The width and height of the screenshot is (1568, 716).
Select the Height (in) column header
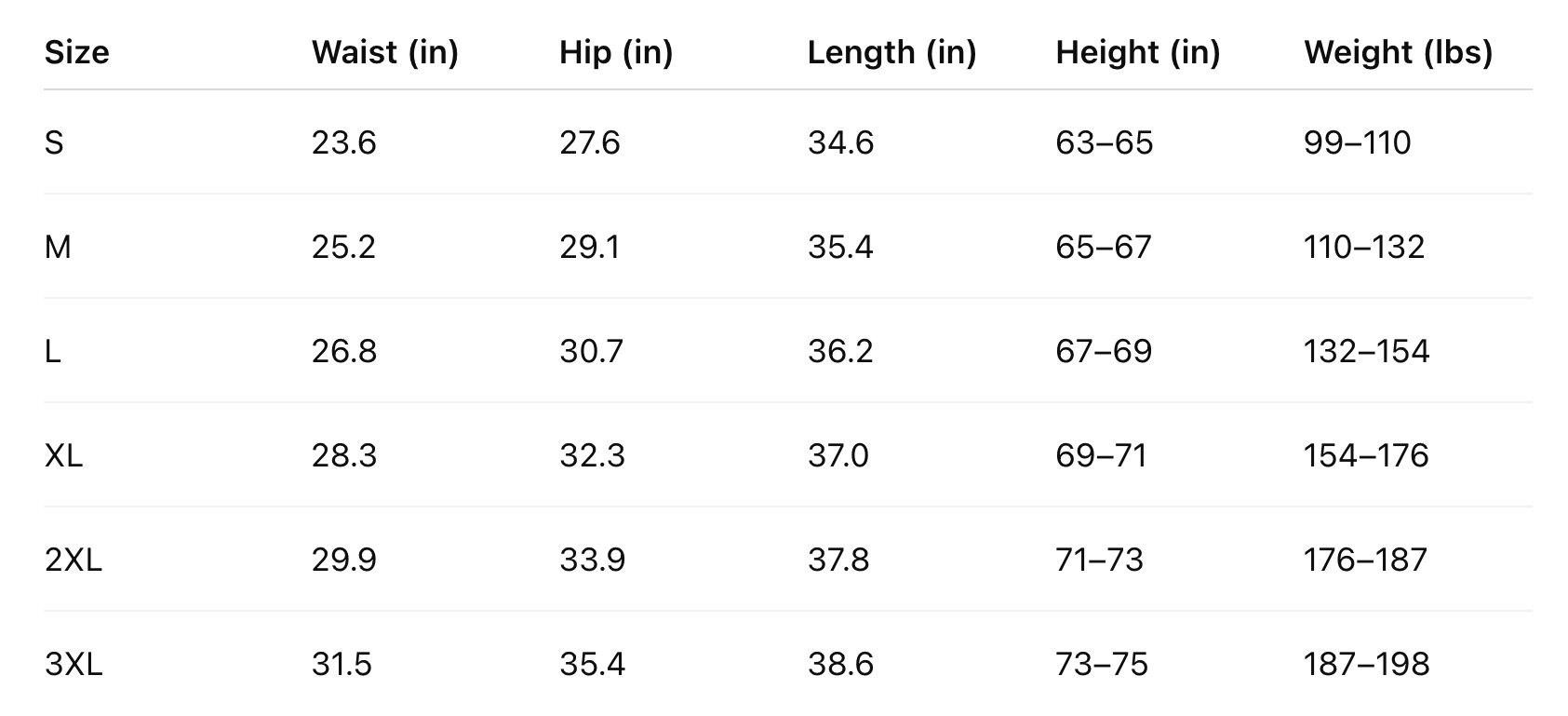[x=1137, y=52]
